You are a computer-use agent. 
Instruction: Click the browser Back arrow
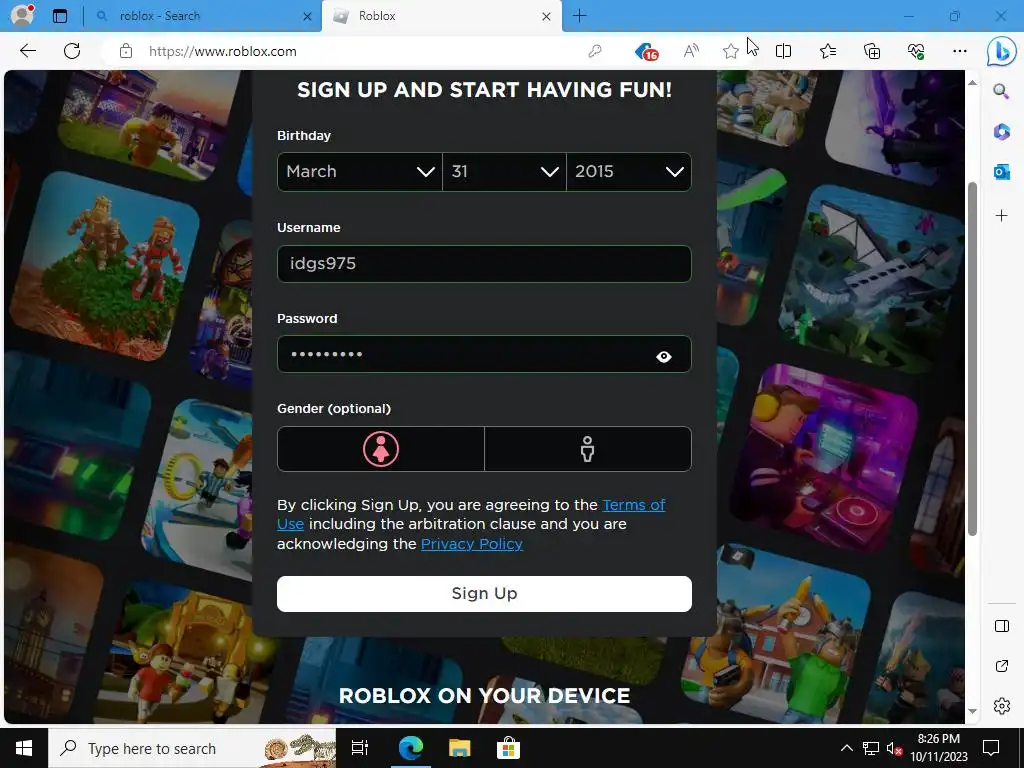point(27,51)
